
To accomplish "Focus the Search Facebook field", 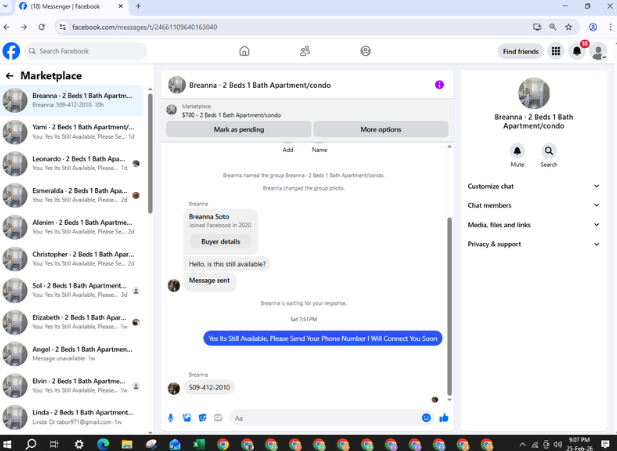I will click(x=86, y=51).
